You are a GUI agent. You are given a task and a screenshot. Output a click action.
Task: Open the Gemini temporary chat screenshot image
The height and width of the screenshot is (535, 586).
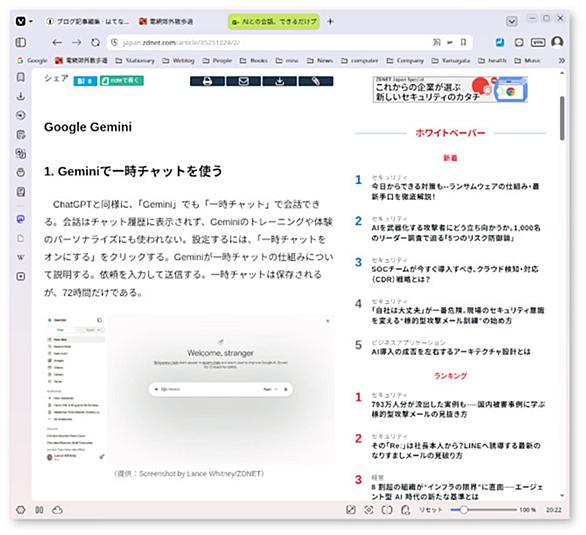[189, 390]
